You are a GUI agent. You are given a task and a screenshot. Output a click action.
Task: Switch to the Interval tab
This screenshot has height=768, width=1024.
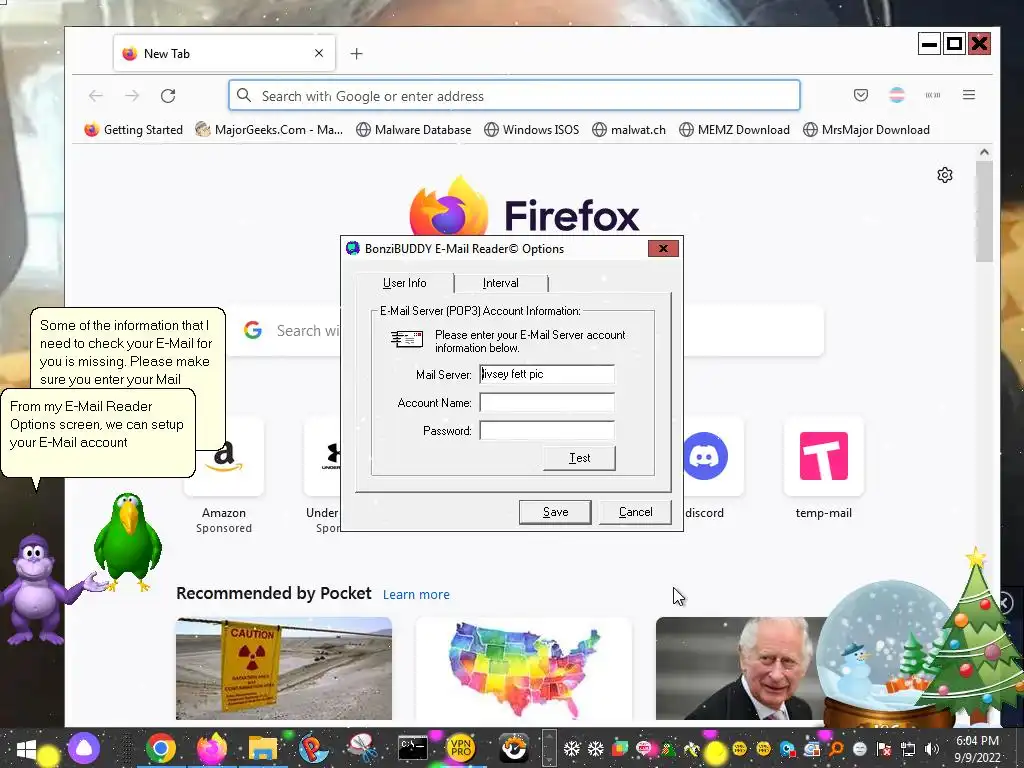501,283
